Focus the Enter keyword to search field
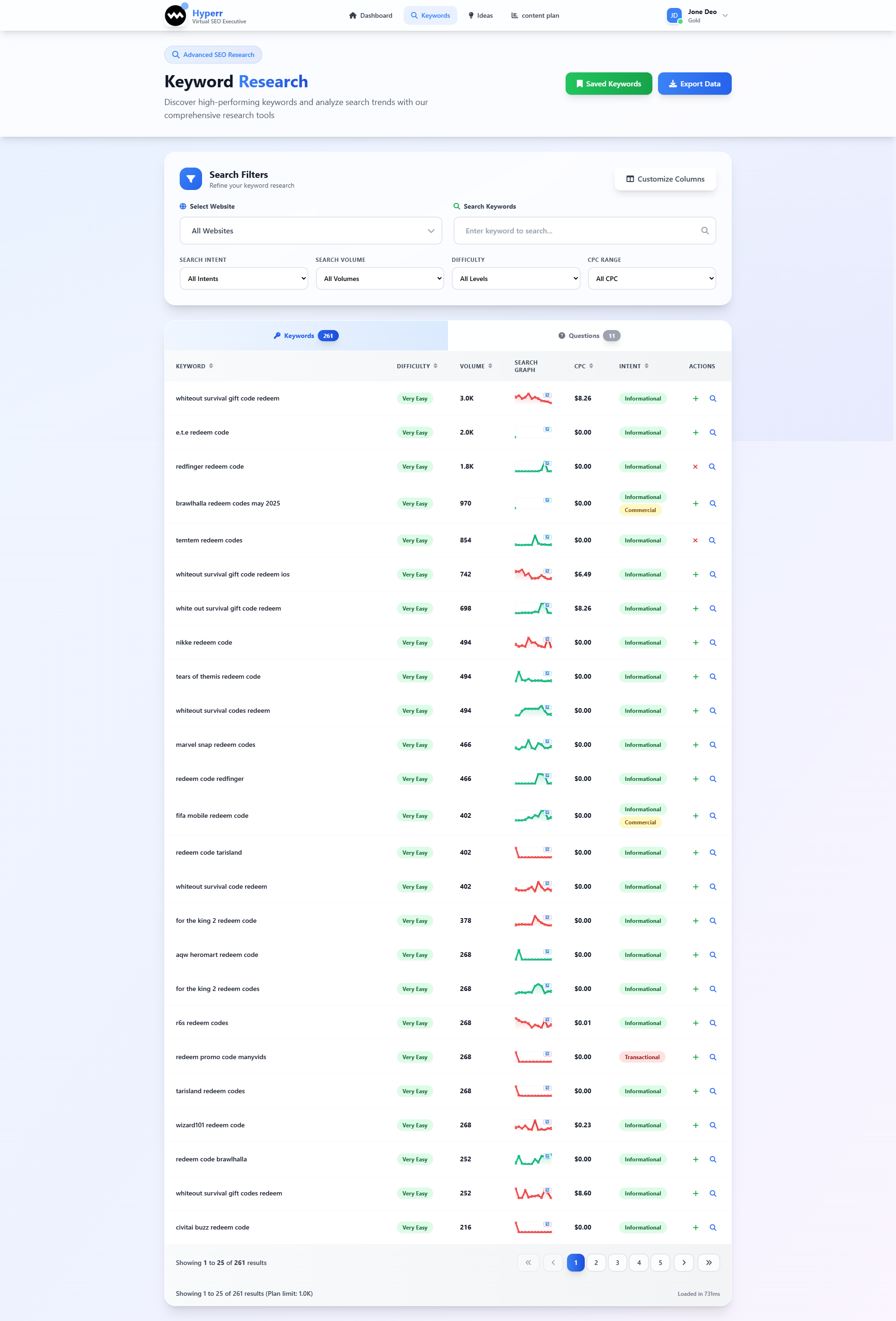The width and height of the screenshot is (896, 1321). click(x=585, y=231)
